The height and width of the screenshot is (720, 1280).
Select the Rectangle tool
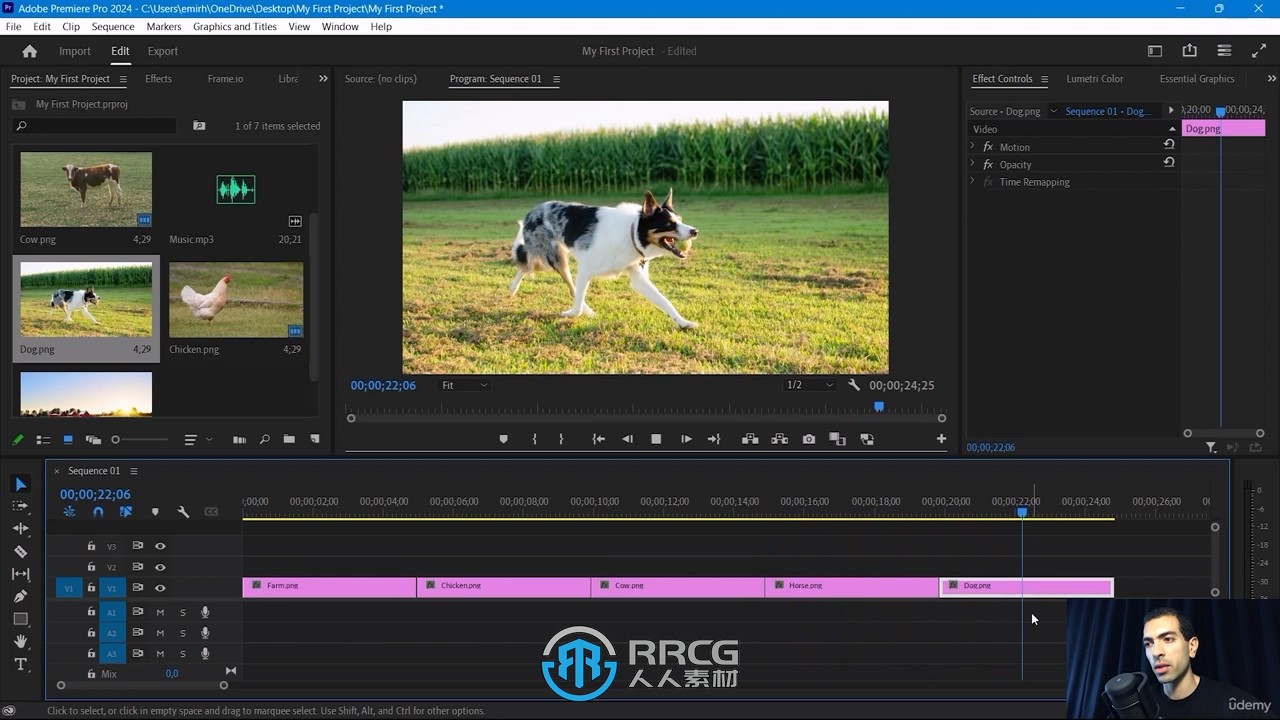click(20, 619)
